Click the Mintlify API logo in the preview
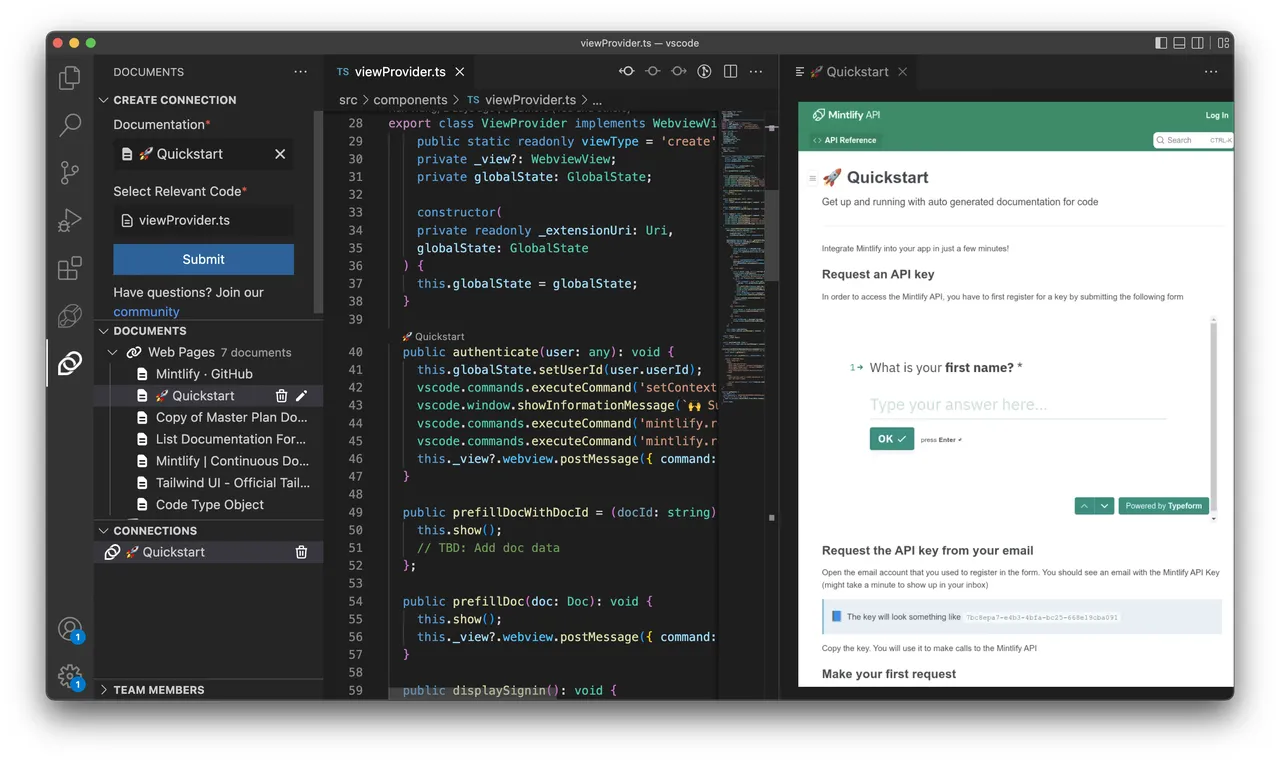 (846, 115)
